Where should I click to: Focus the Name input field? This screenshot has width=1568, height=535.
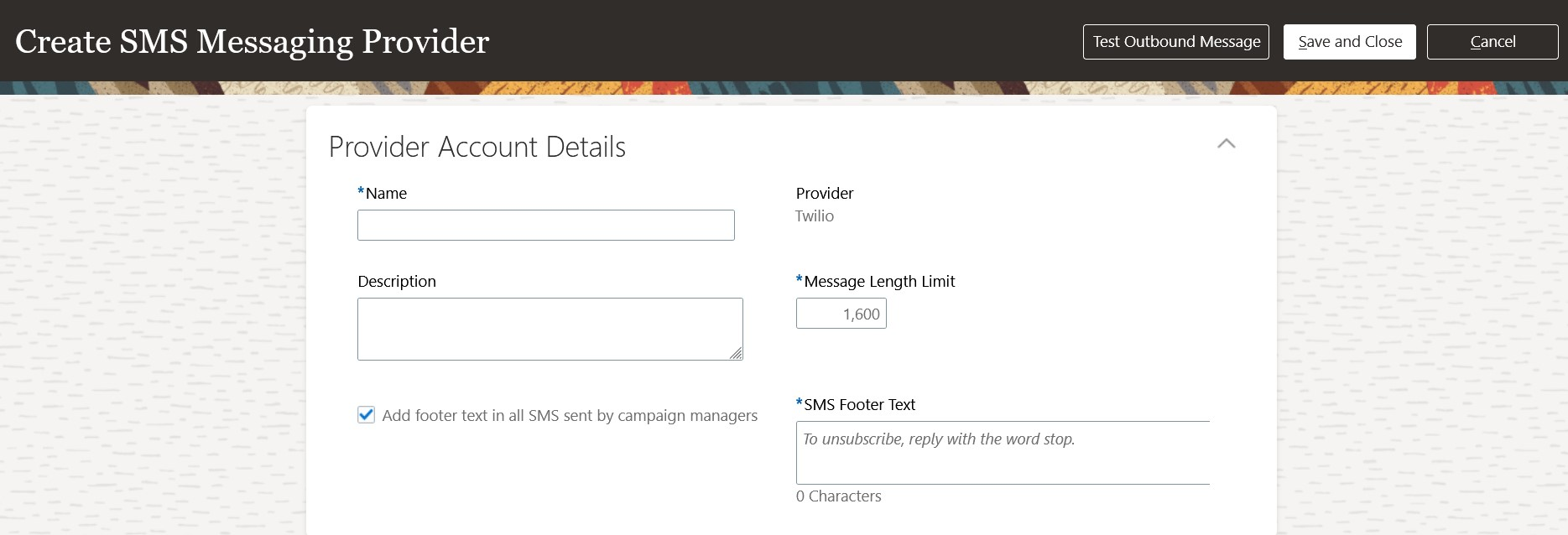pos(545,225)
